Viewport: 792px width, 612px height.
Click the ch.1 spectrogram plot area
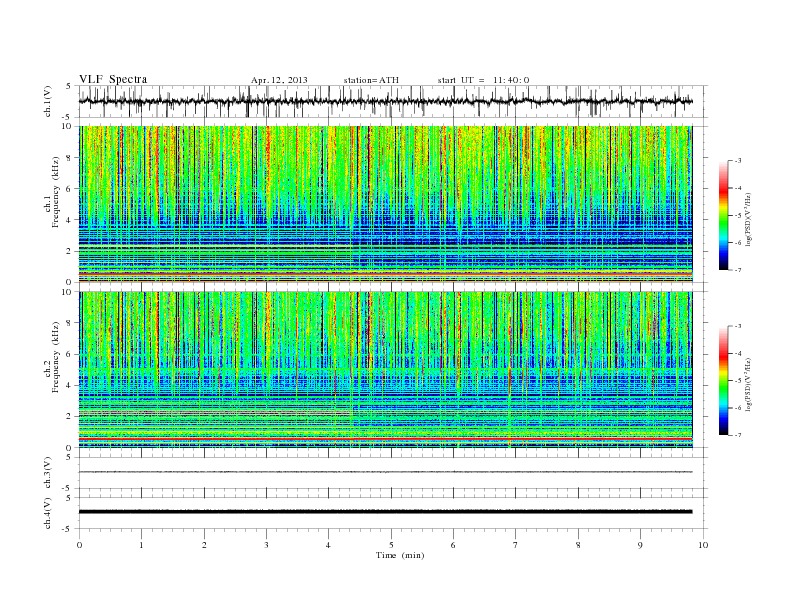[x=385, y=204]
